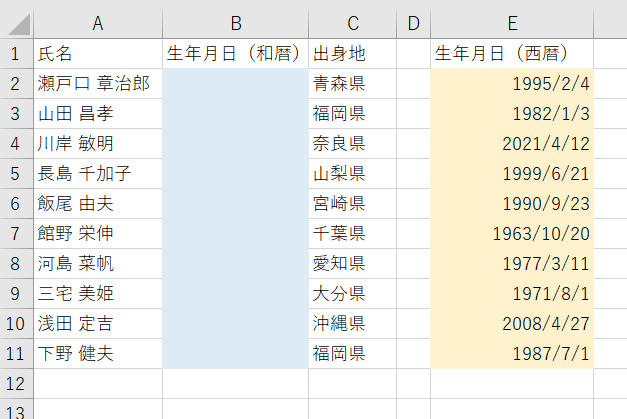Select column E header

click(x=512, y=23)
